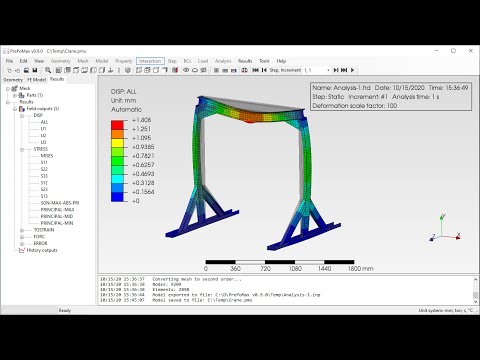Click the isometric view globe icon
The image size is (480, 360).
coord(127,70)
